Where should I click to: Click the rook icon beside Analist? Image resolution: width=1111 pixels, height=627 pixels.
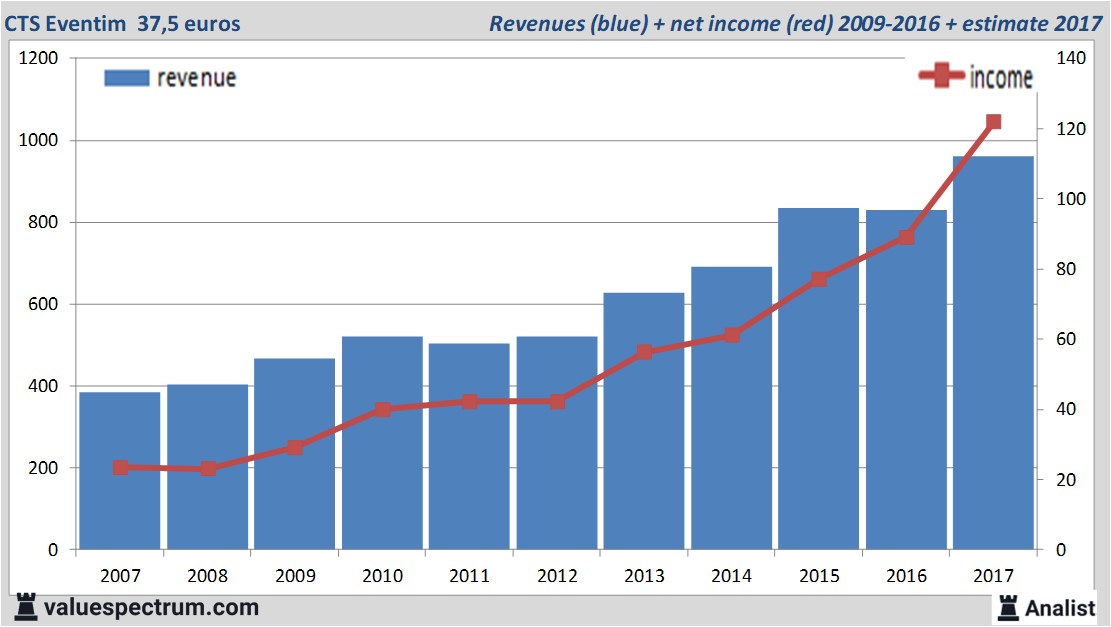[x=1008, y=608]
